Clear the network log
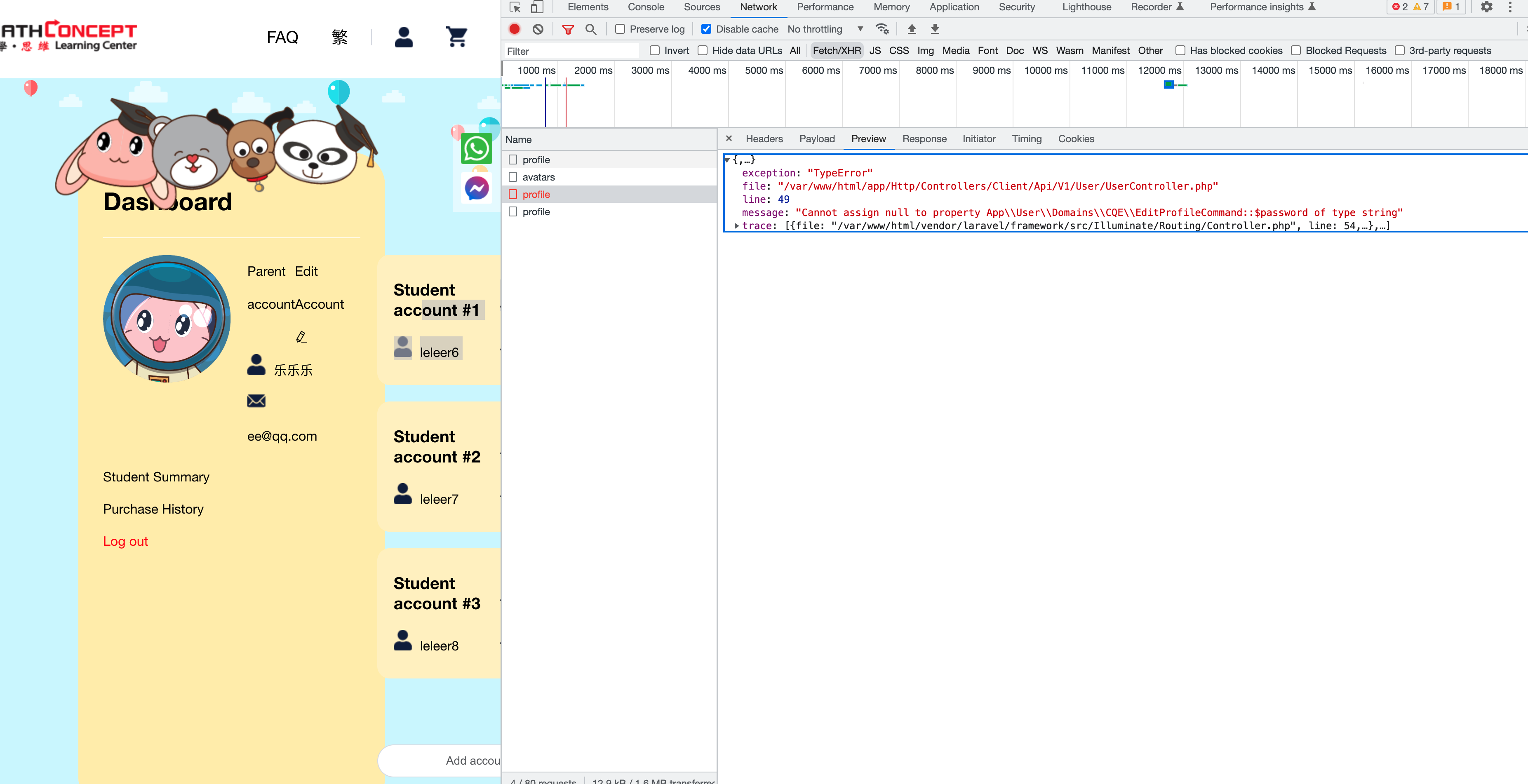 point(538,29)
